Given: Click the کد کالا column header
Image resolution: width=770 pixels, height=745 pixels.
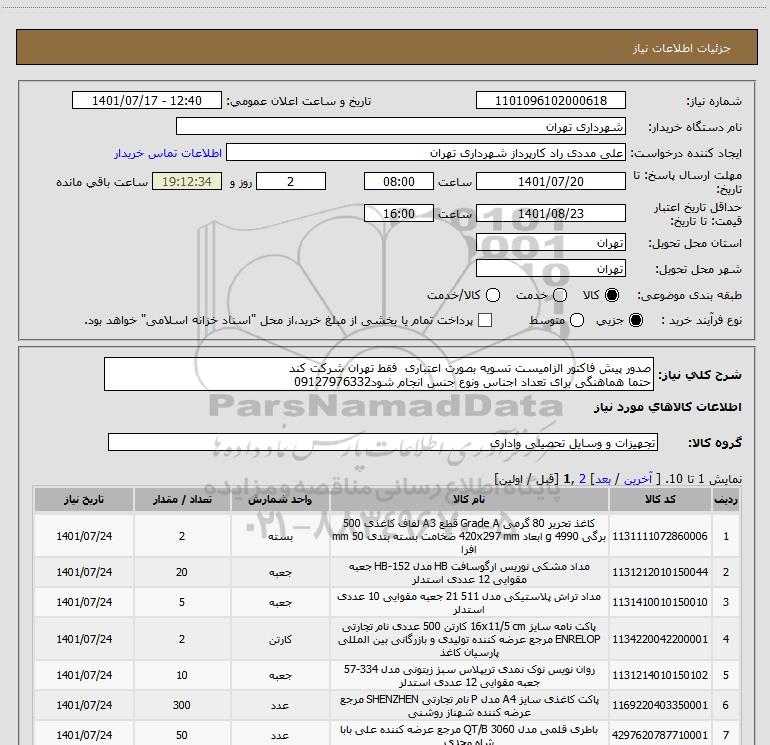Looking at the screenshot, I should [660, 499].
